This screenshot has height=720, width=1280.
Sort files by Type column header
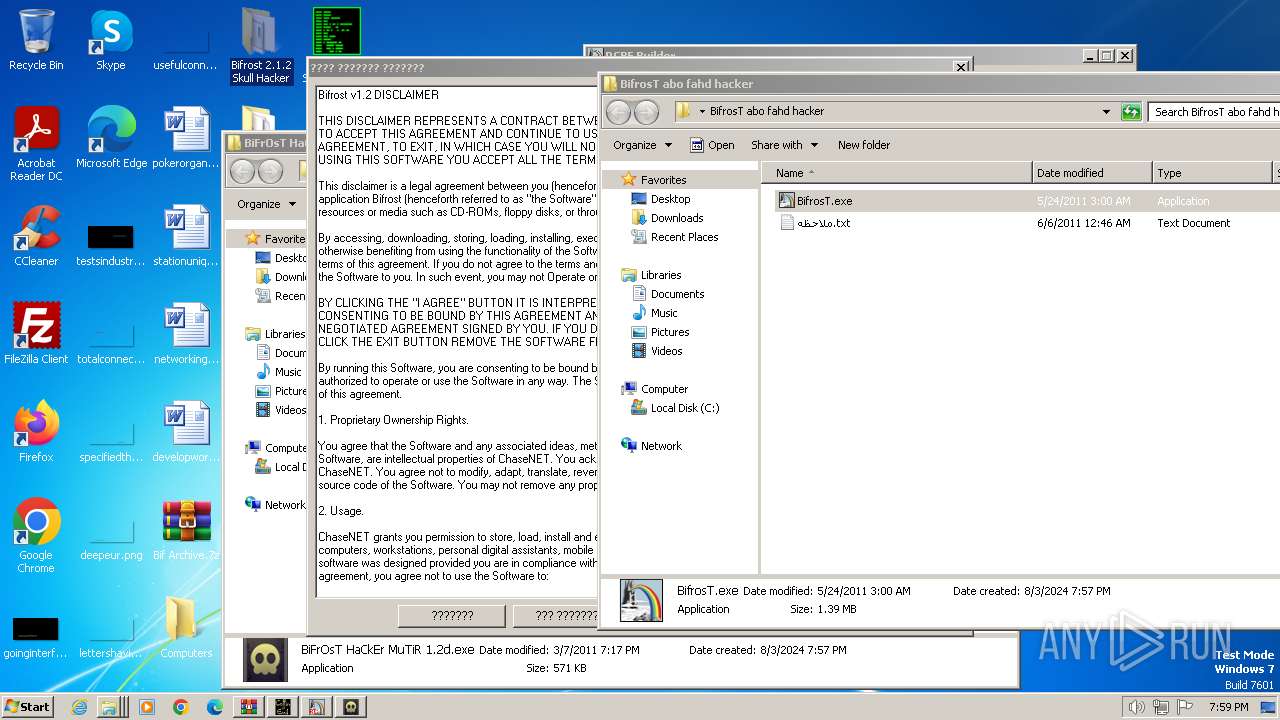click(x=1212, y=173)
